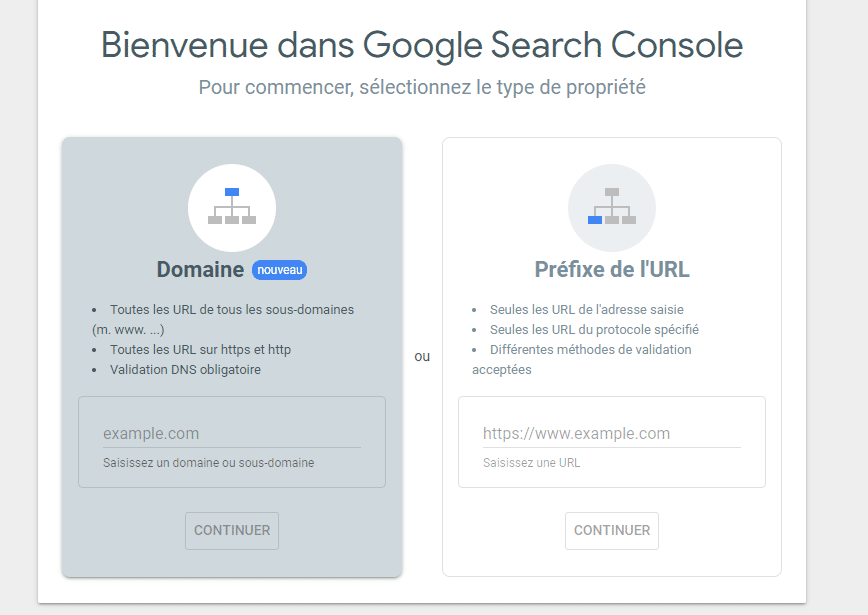Click "Toutes les URL de tous les sous-domaines" bullet
Screen dimensions: 868x615
[232, 310]
